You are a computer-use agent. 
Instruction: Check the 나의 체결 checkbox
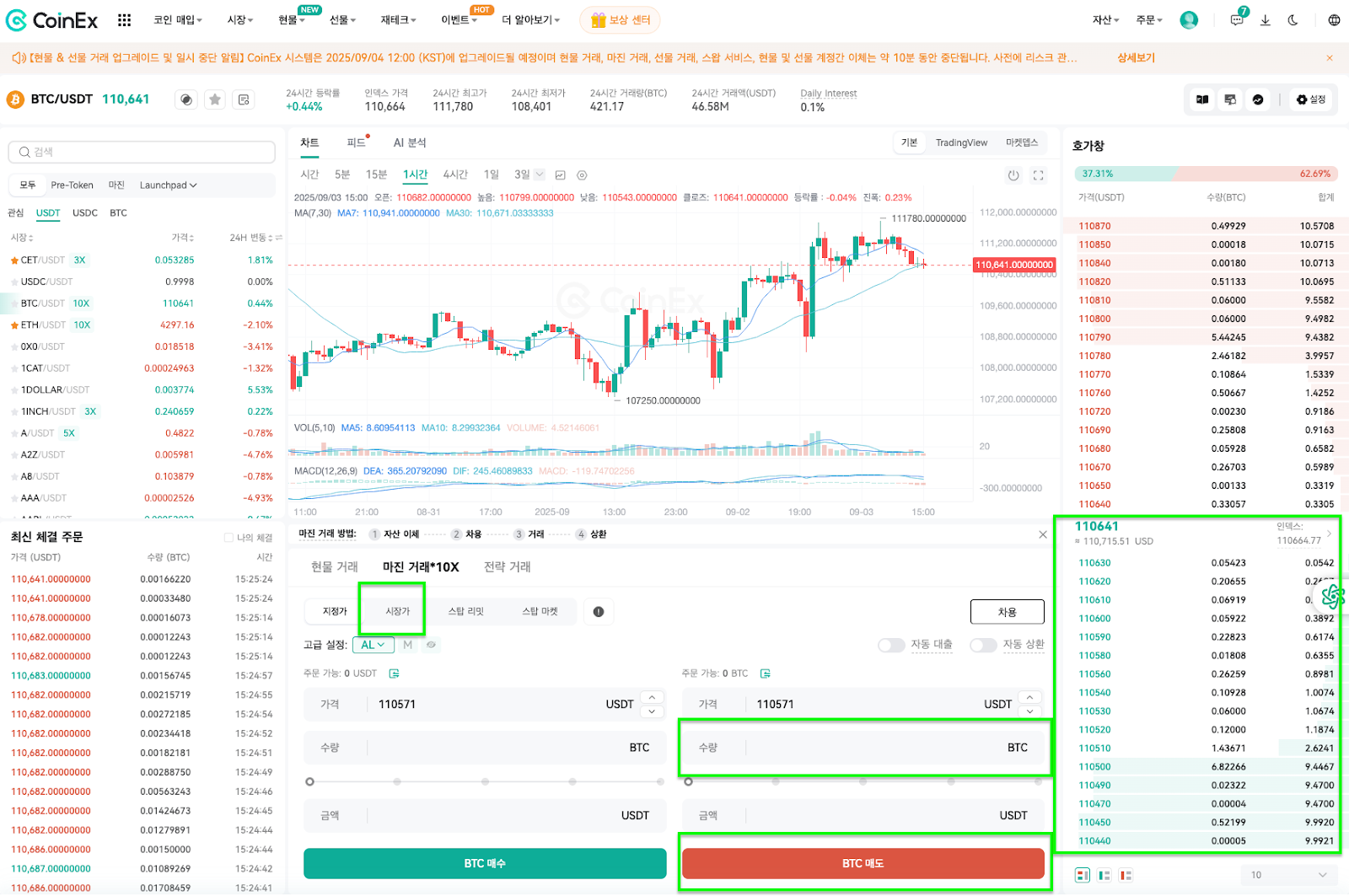[228, 538]
